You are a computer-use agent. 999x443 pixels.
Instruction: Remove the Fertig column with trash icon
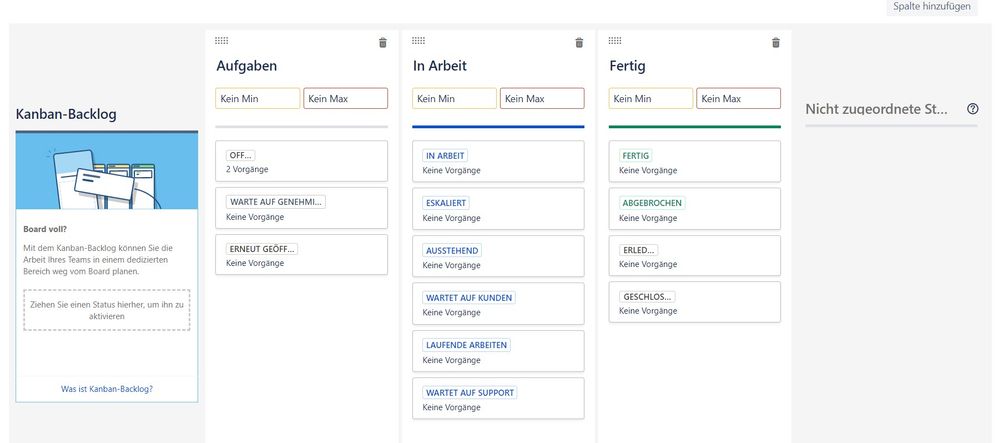click(x=775, y=43)
